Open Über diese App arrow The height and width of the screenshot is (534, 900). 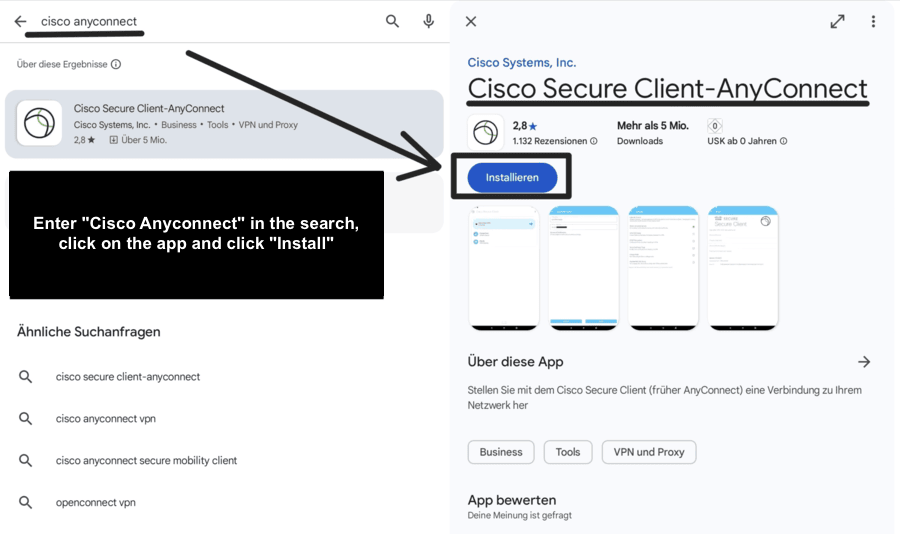pyautogui.click(x=864, y=362)
